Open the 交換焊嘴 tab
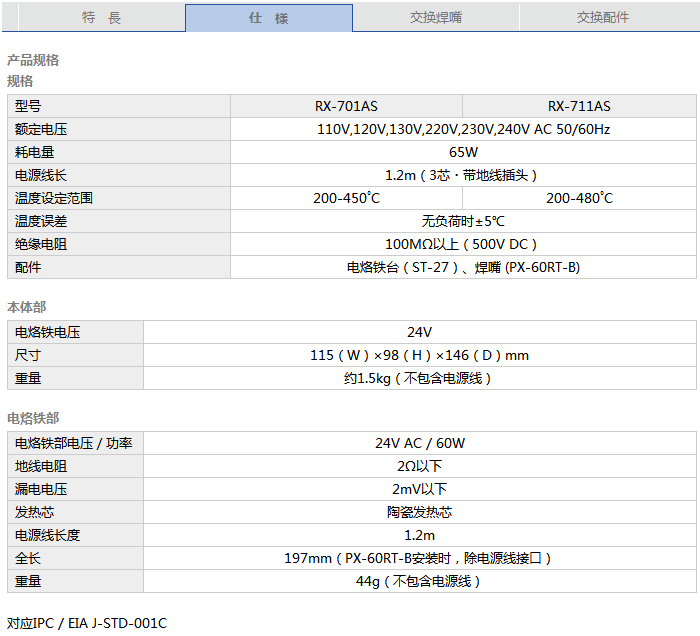The image size is (700, 636). click(x=436, y=17)
